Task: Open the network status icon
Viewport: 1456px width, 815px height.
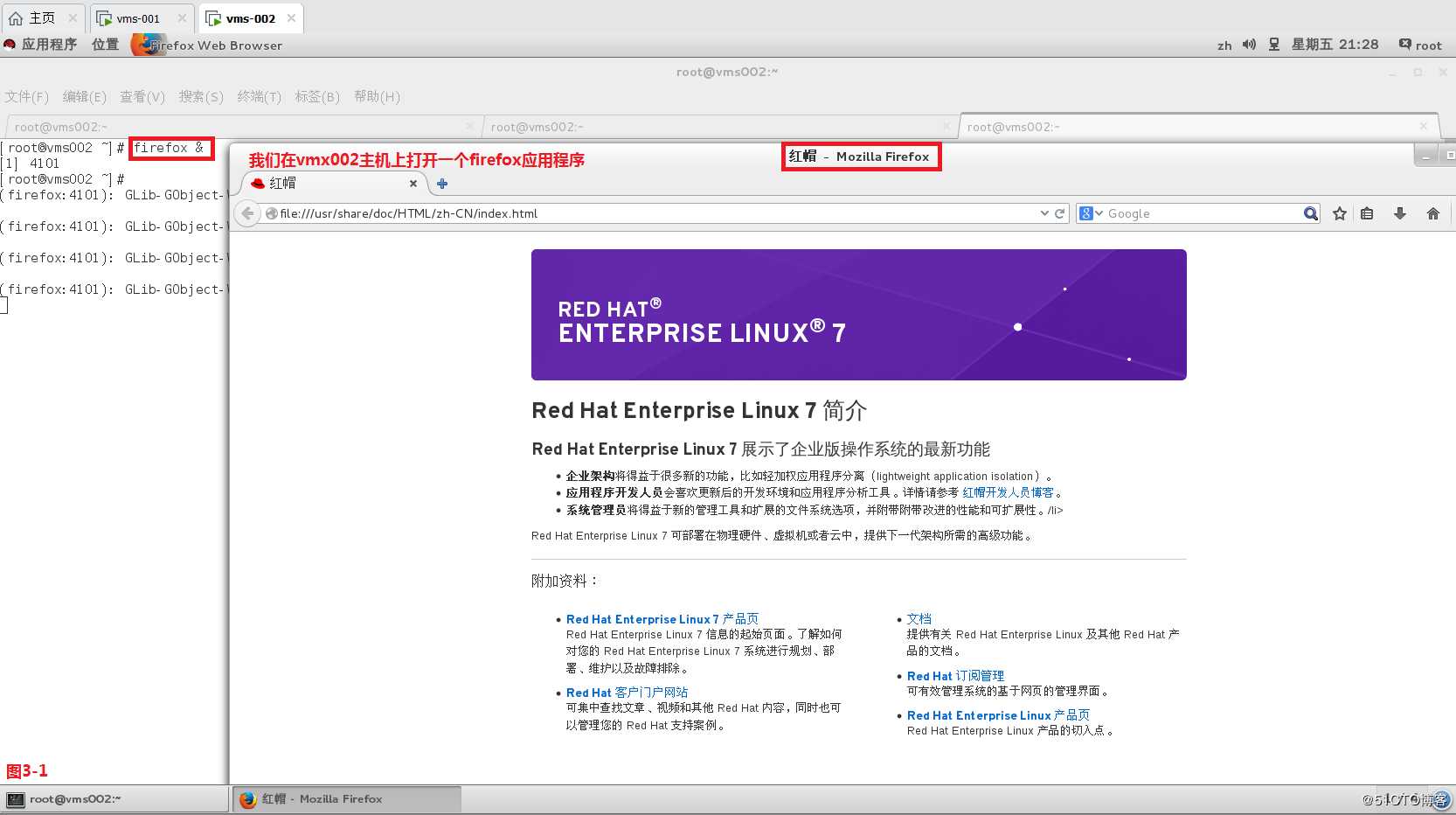Action: [x=1274, y=45]
